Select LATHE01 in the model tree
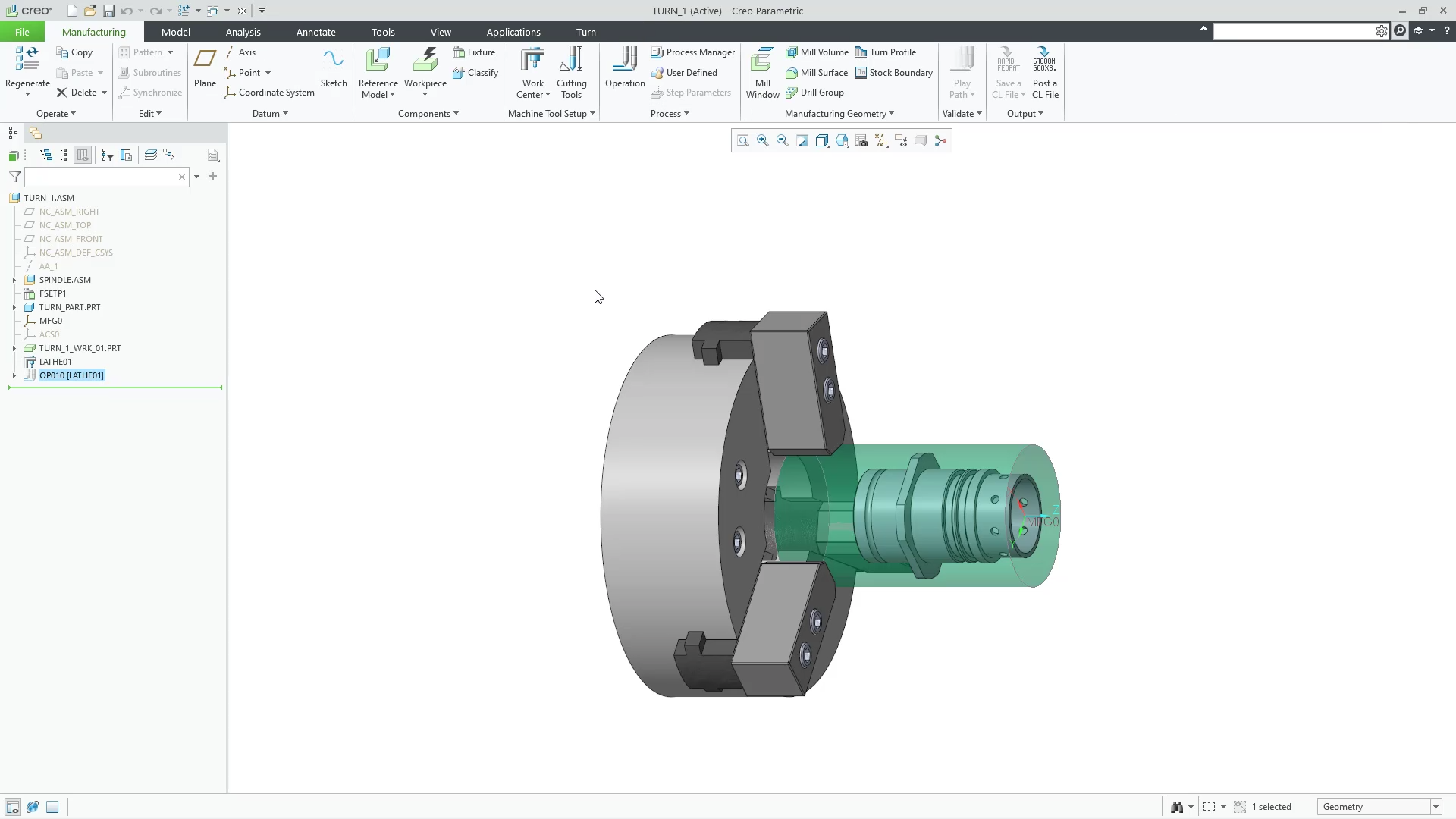 [x=55, y=362]
